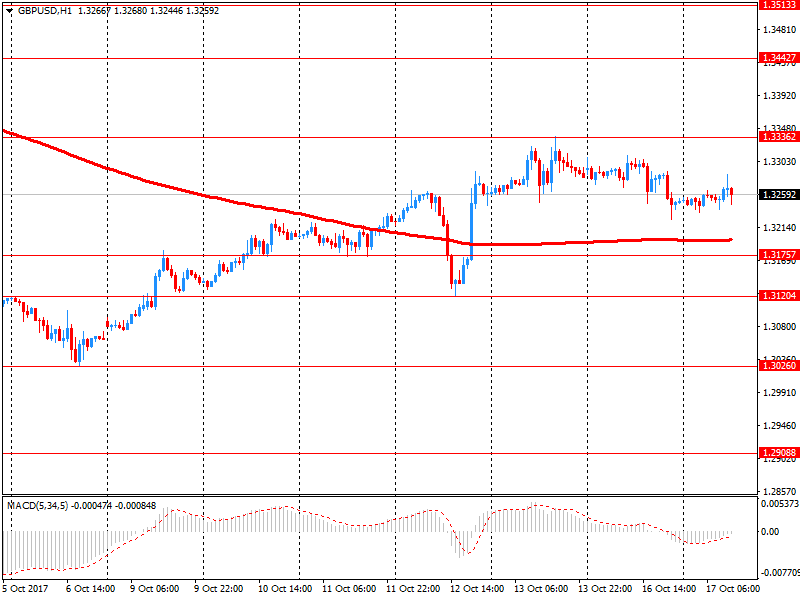Click the 1.29460 price scale value
This screenshot has height=600, width=800.
[x=780, y=426]
